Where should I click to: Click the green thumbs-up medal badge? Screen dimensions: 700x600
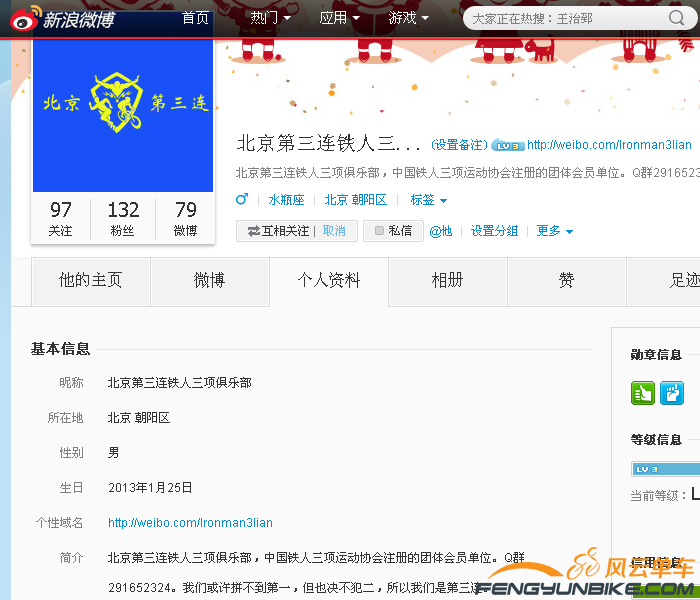(642, 393)
